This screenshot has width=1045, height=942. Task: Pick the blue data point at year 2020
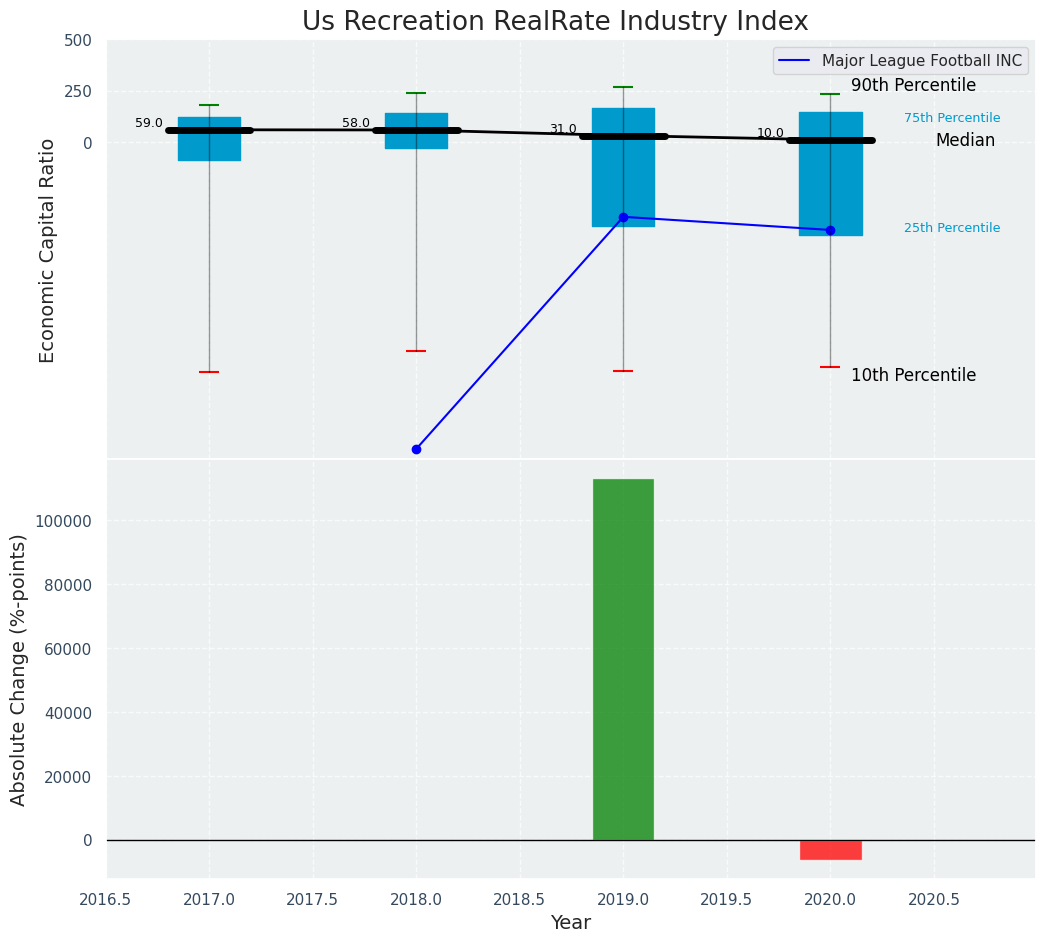[x=830, y=230]
